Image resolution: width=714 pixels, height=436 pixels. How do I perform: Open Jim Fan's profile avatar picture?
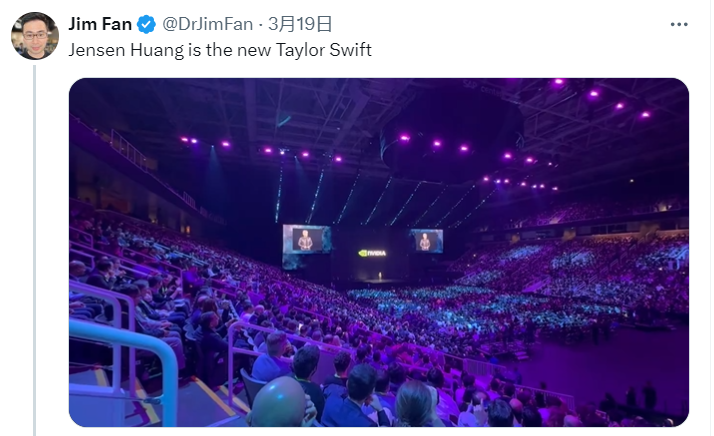(x=35, y=36)
